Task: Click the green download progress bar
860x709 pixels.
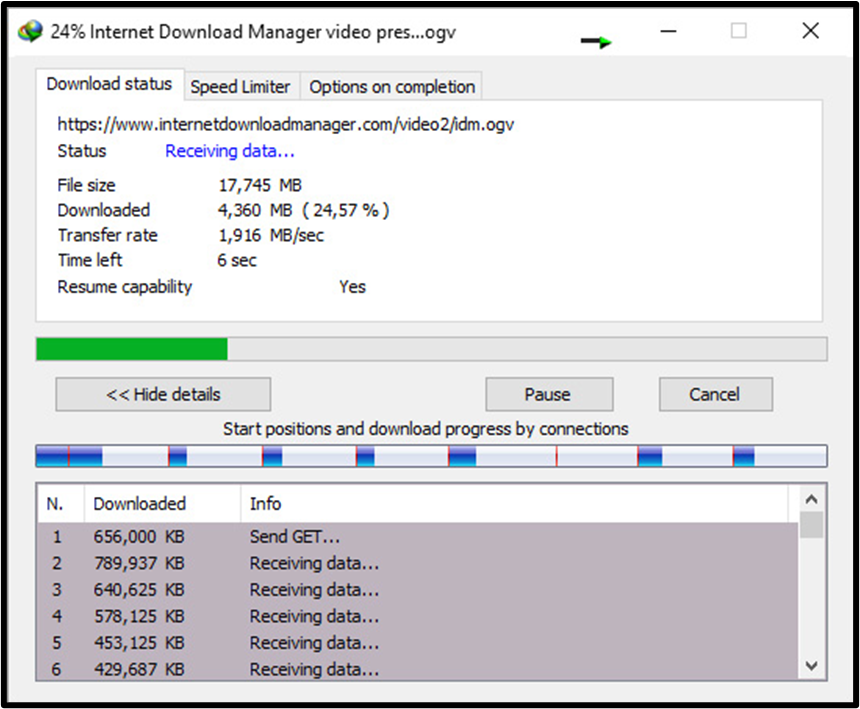Action: click(x=431, y=349)
